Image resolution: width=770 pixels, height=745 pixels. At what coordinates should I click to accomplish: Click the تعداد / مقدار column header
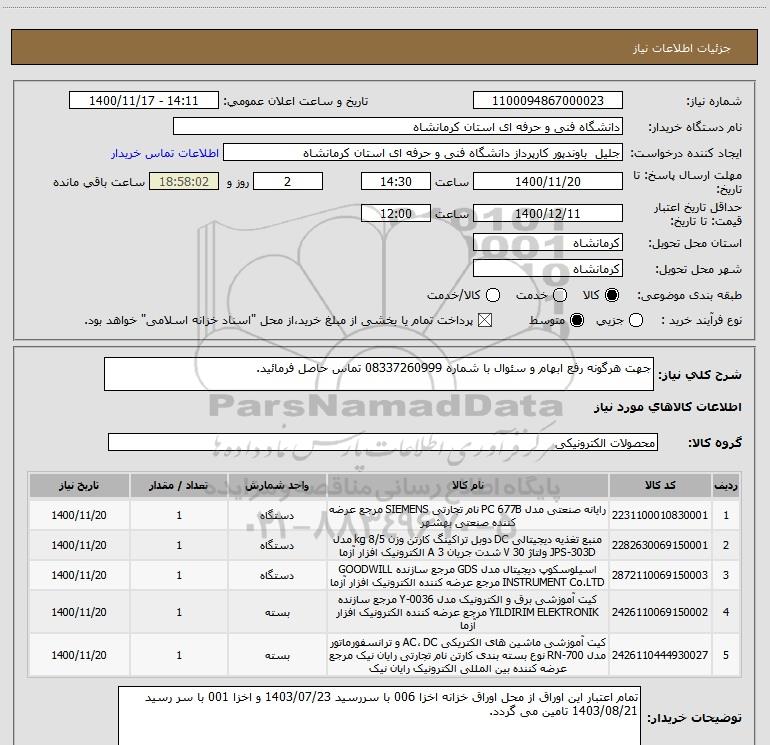click(179, 486)
